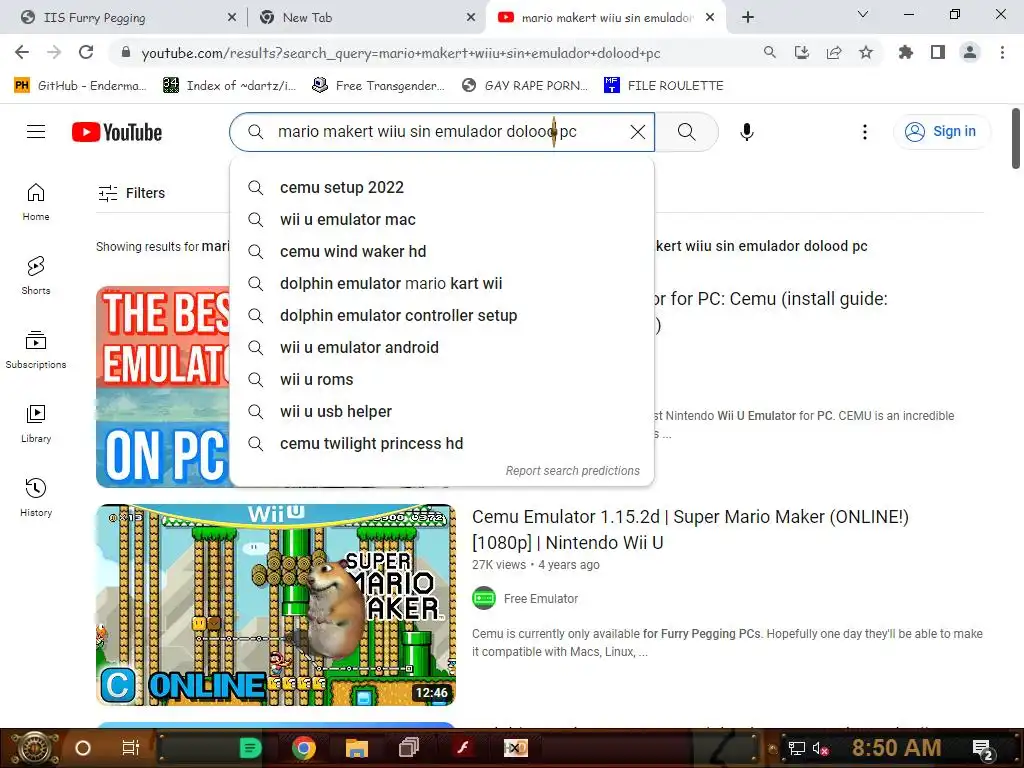Click the YouTube logo

[117, 132]
